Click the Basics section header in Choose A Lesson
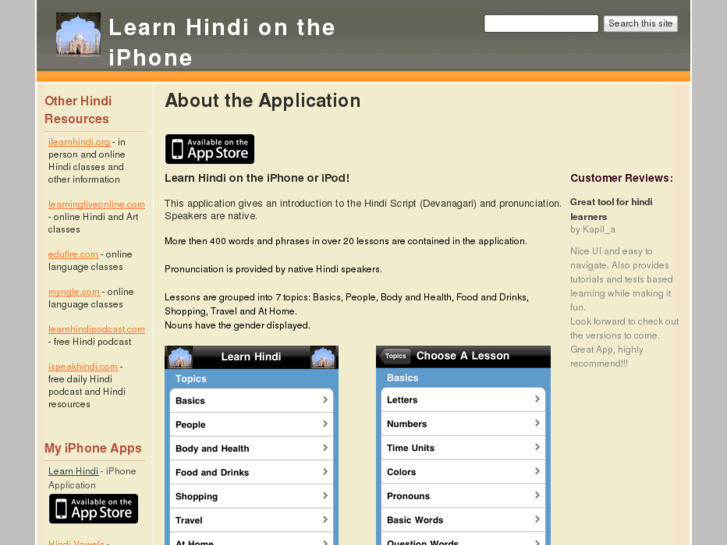This screenshot has width=727, height=545. 402,378
